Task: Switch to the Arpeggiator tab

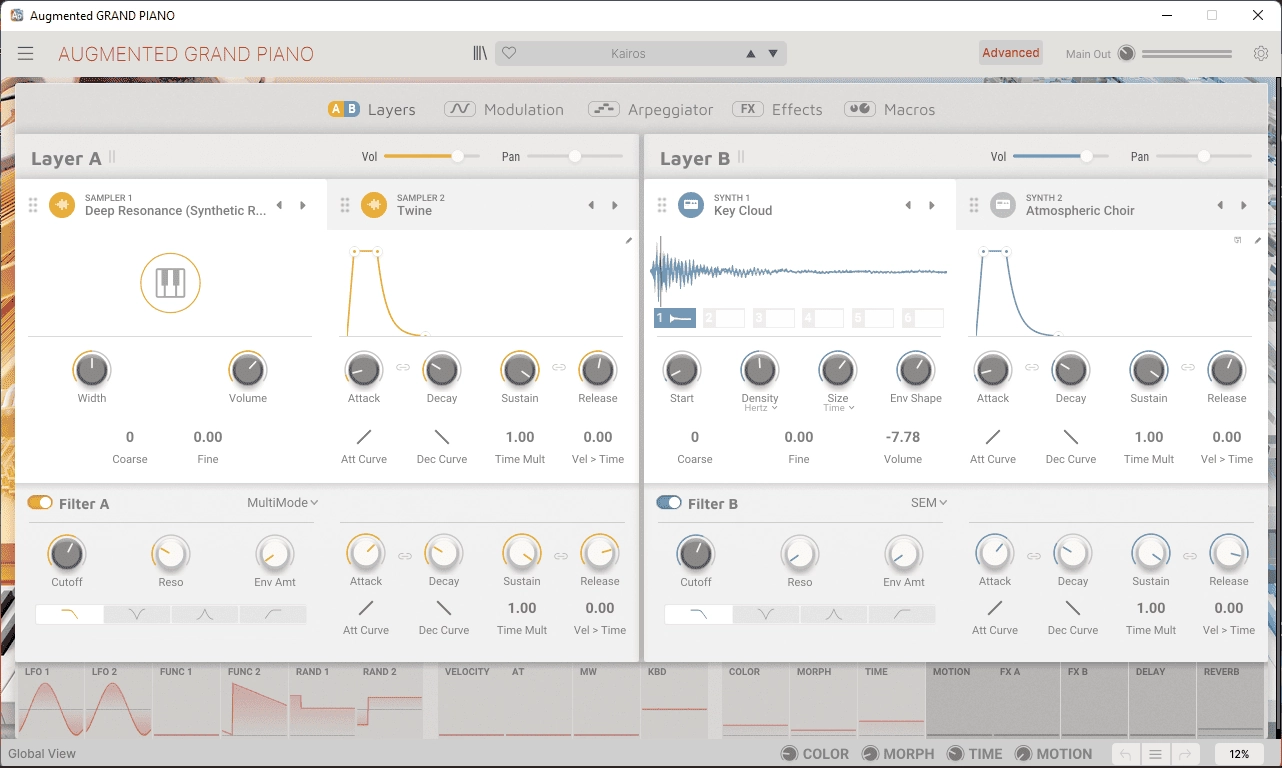Action: (651, 110)
